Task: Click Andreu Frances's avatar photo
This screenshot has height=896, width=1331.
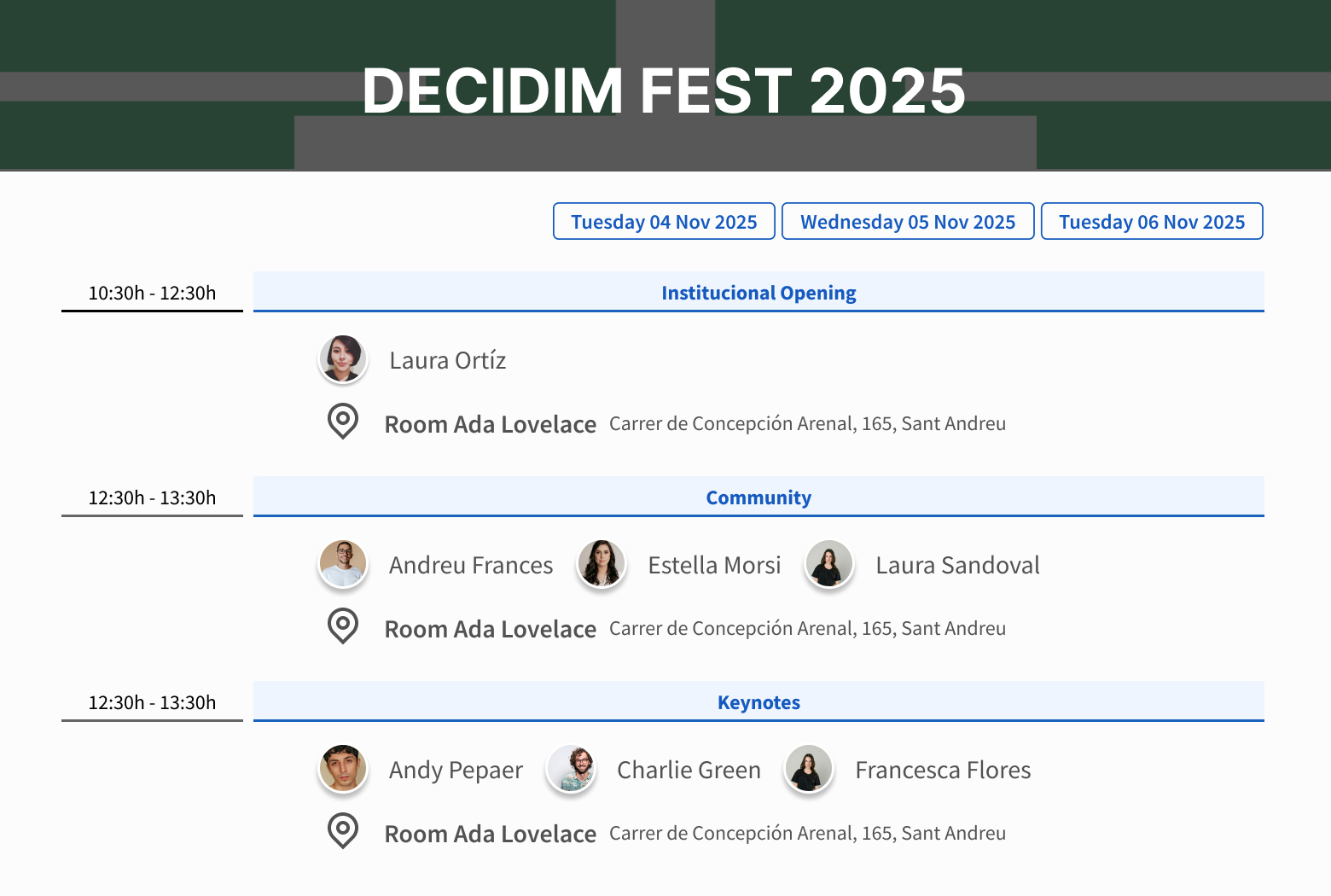Action: [343, 564]
